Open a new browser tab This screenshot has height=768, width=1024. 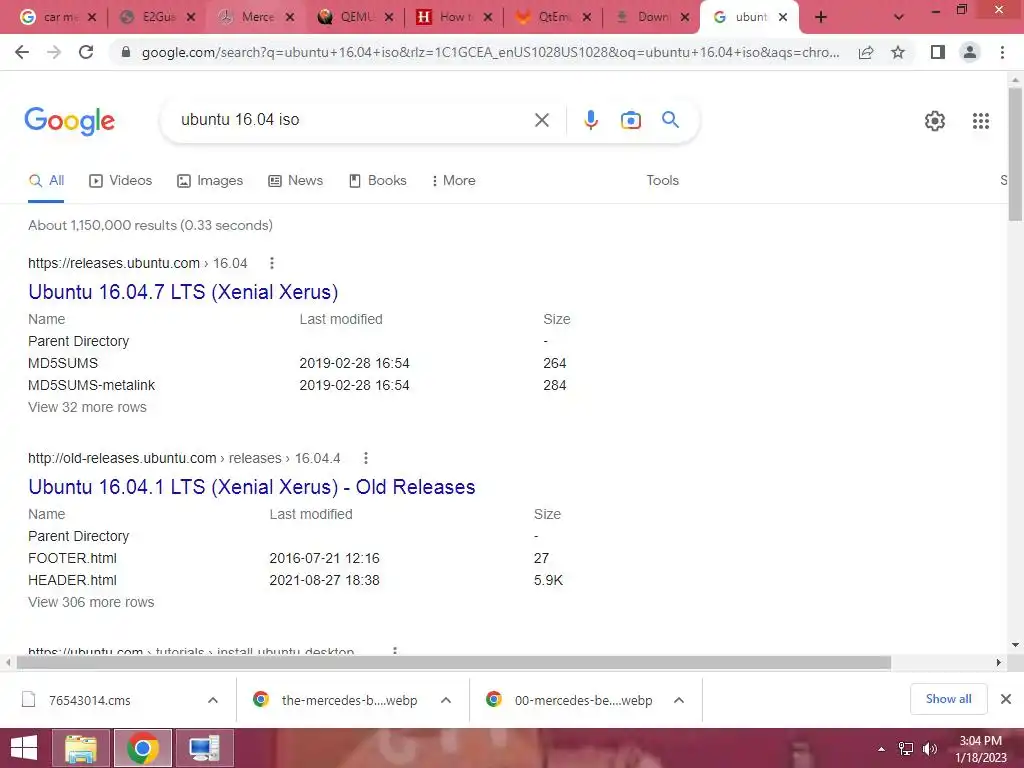coord(821,18)
